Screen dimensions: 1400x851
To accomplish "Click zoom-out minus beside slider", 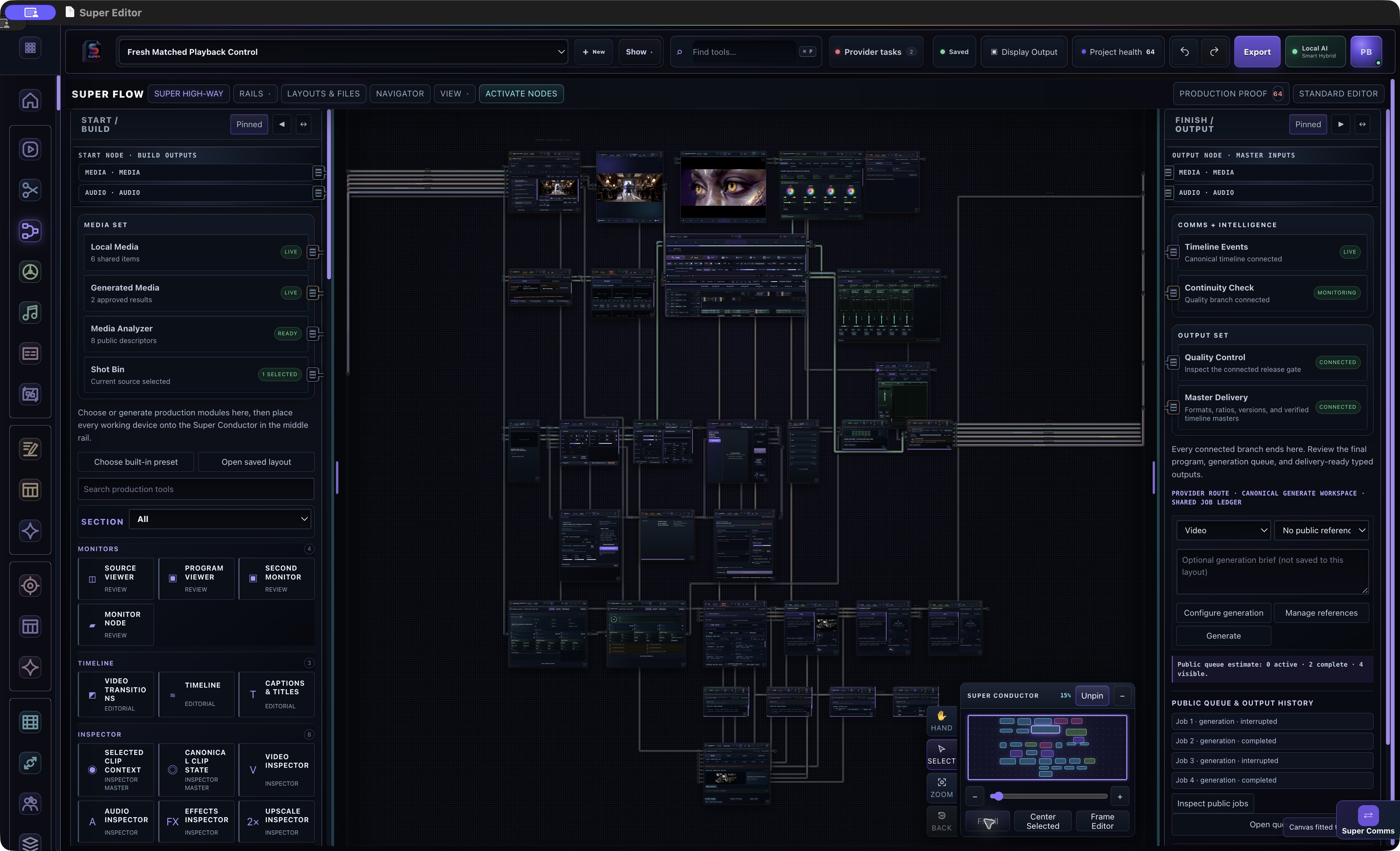I will point(975,797).
